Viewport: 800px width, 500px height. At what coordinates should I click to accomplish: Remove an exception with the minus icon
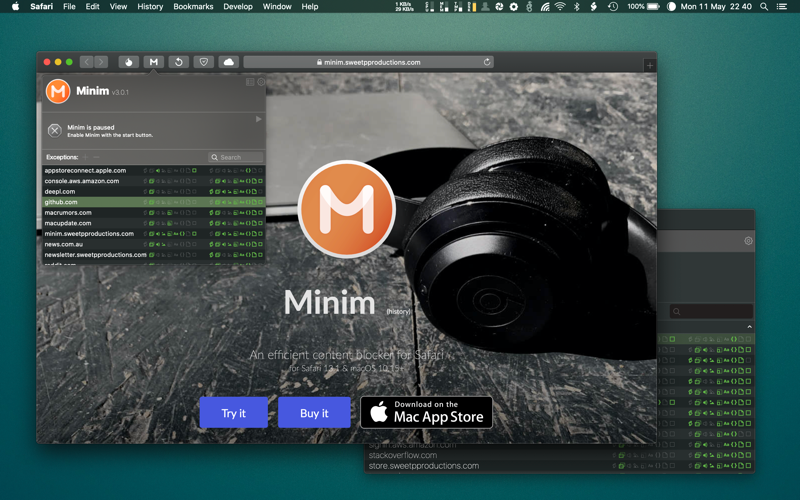click(x=96, y=157)
